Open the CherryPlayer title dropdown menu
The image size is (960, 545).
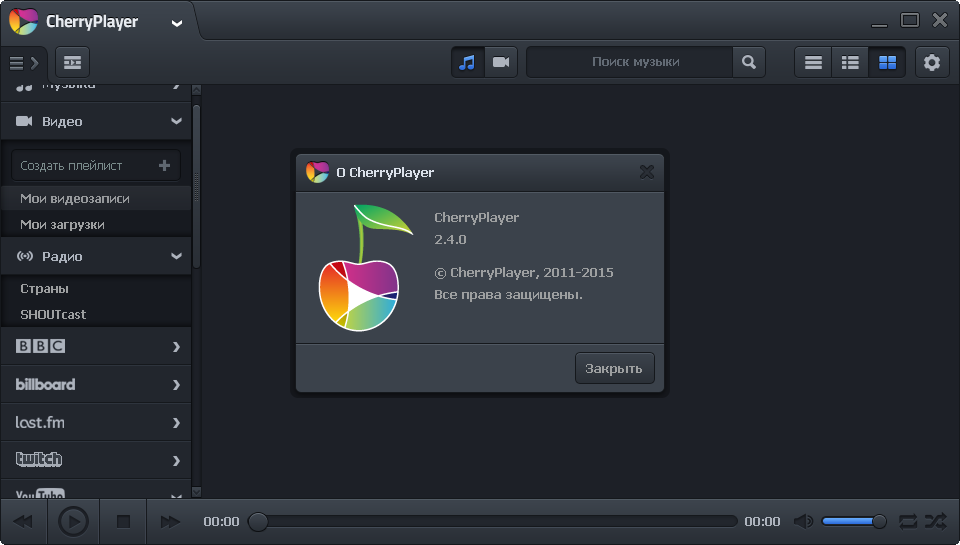[176, 24]
